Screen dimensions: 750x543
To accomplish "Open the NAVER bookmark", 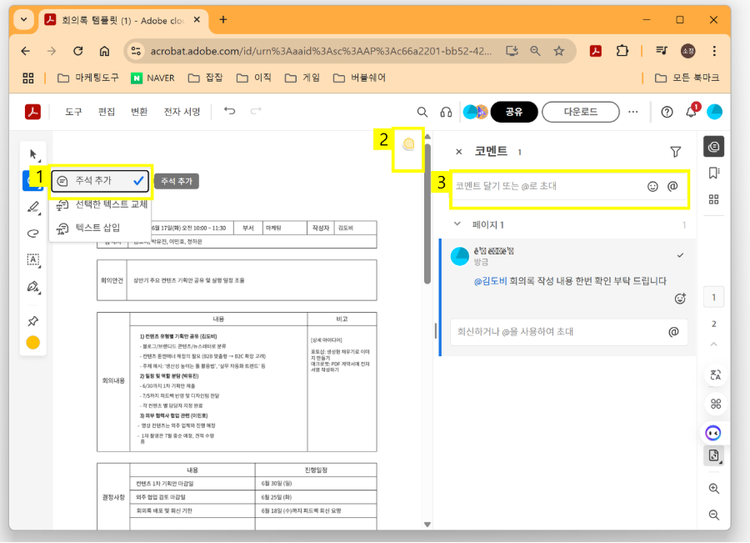I will [153, 78].
